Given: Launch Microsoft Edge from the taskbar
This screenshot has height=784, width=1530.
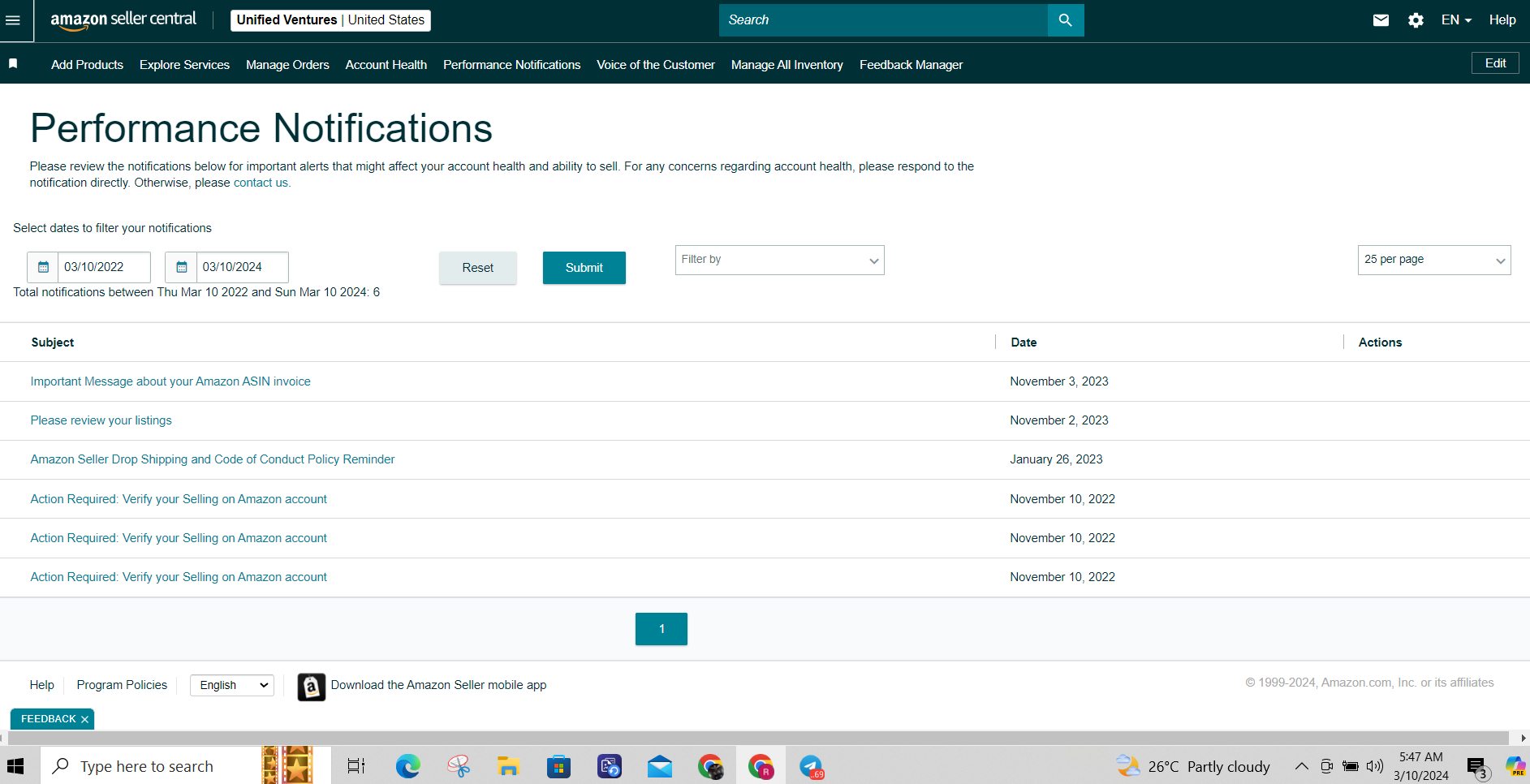Looking at the screenshot, I should [407, 766].
